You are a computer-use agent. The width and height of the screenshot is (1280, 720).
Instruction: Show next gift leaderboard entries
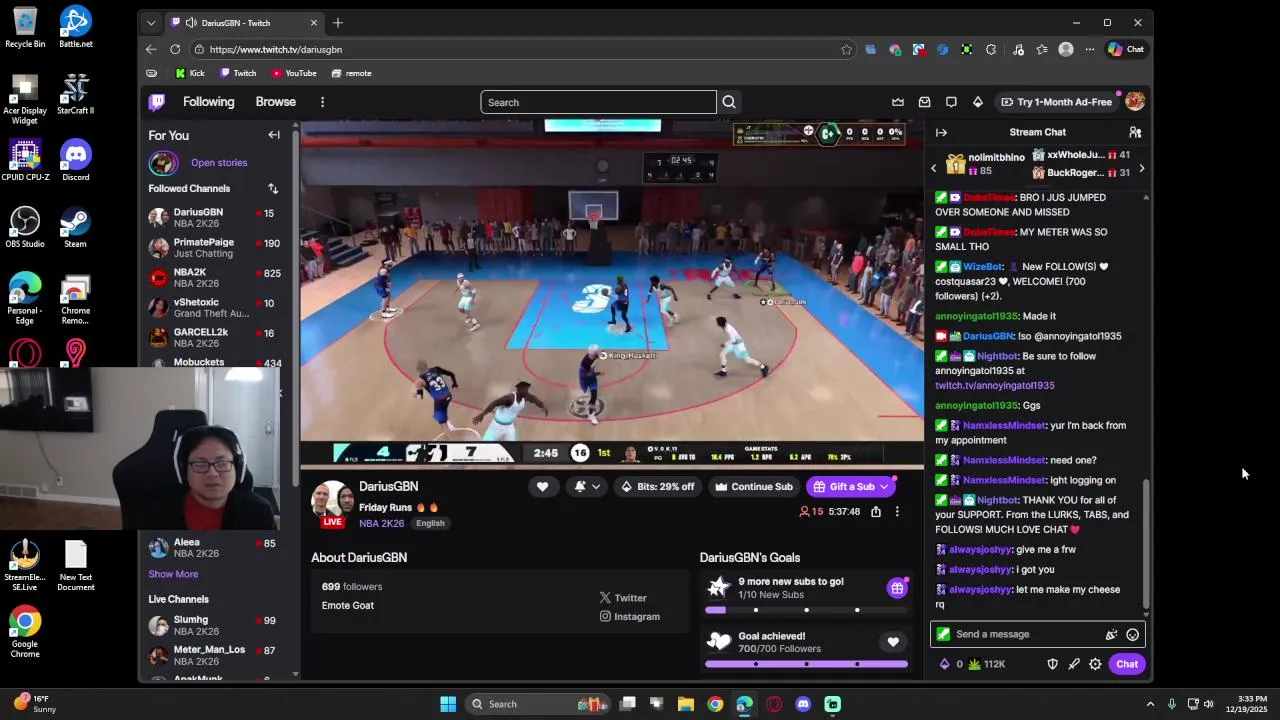click(x=1141, y=168)
